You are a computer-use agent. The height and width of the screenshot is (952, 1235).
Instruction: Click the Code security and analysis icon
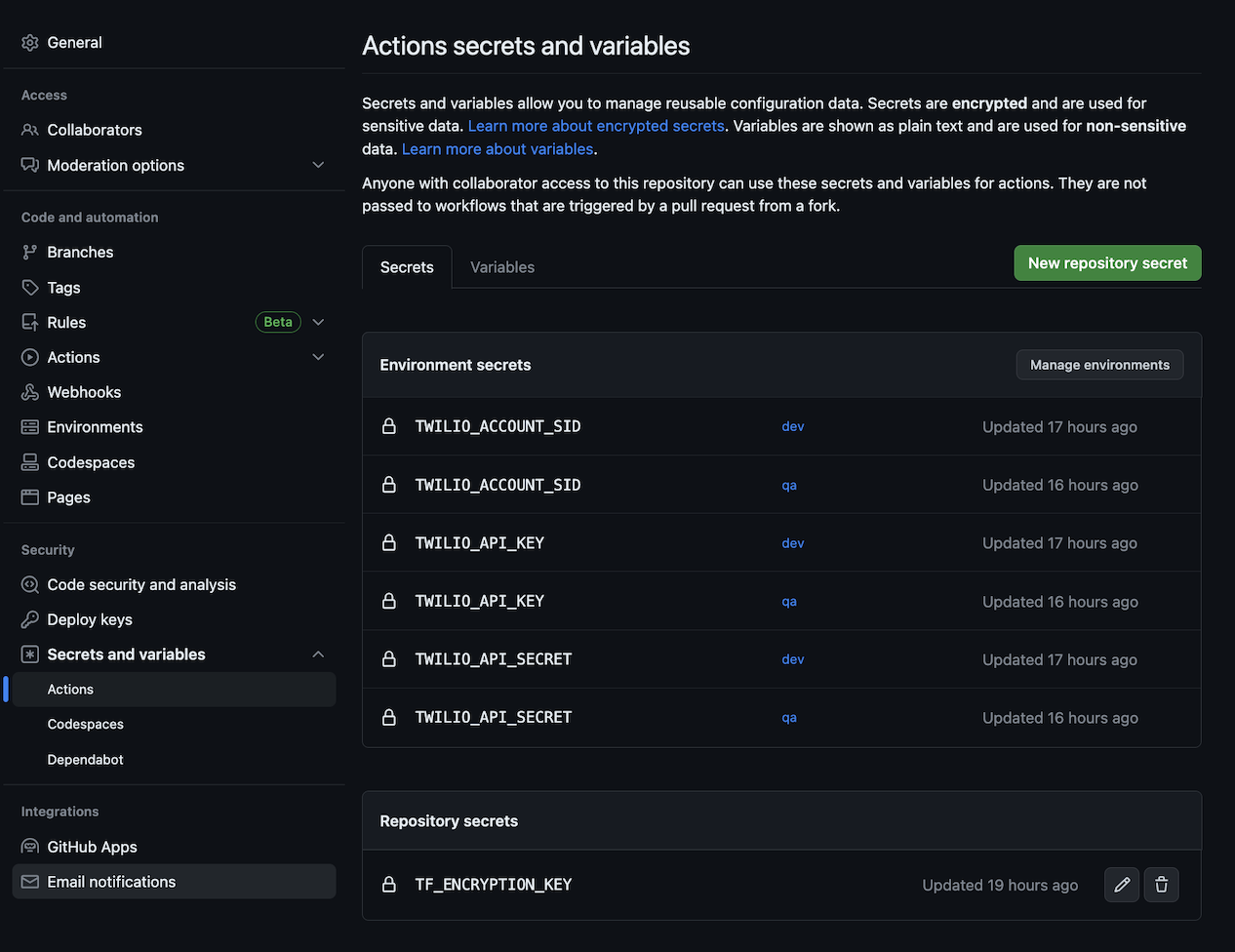coord(30,585)
